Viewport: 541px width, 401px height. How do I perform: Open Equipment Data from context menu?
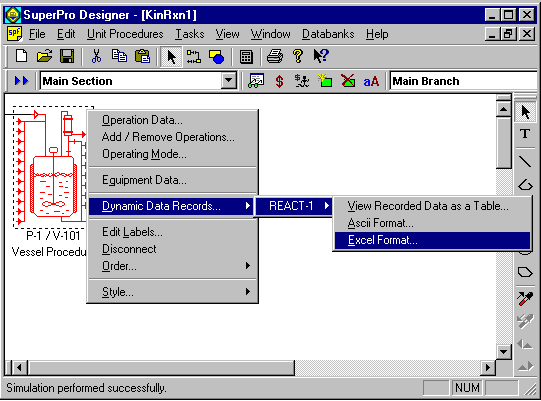172,180
